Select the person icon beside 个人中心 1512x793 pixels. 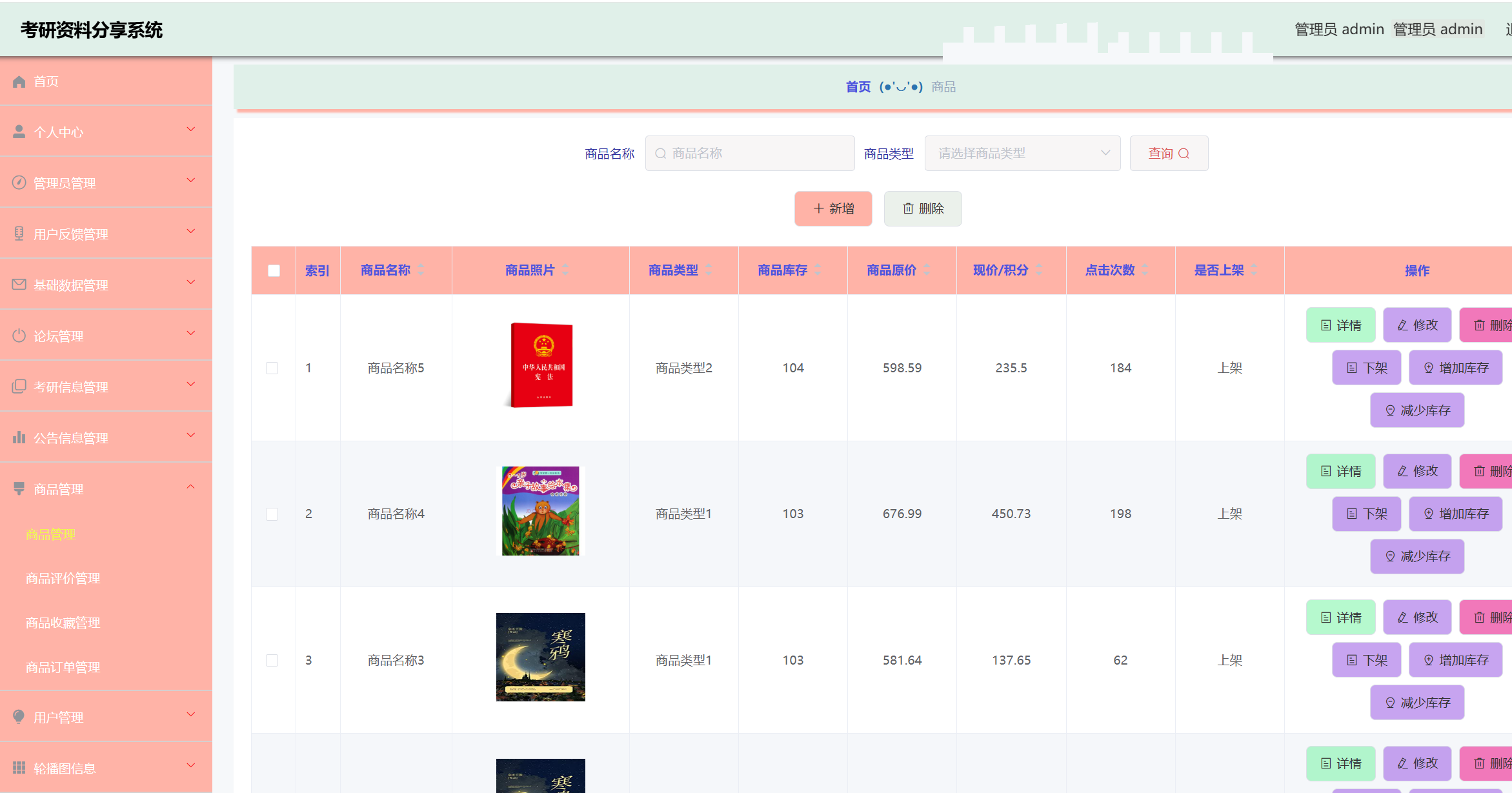pos(18,131)
